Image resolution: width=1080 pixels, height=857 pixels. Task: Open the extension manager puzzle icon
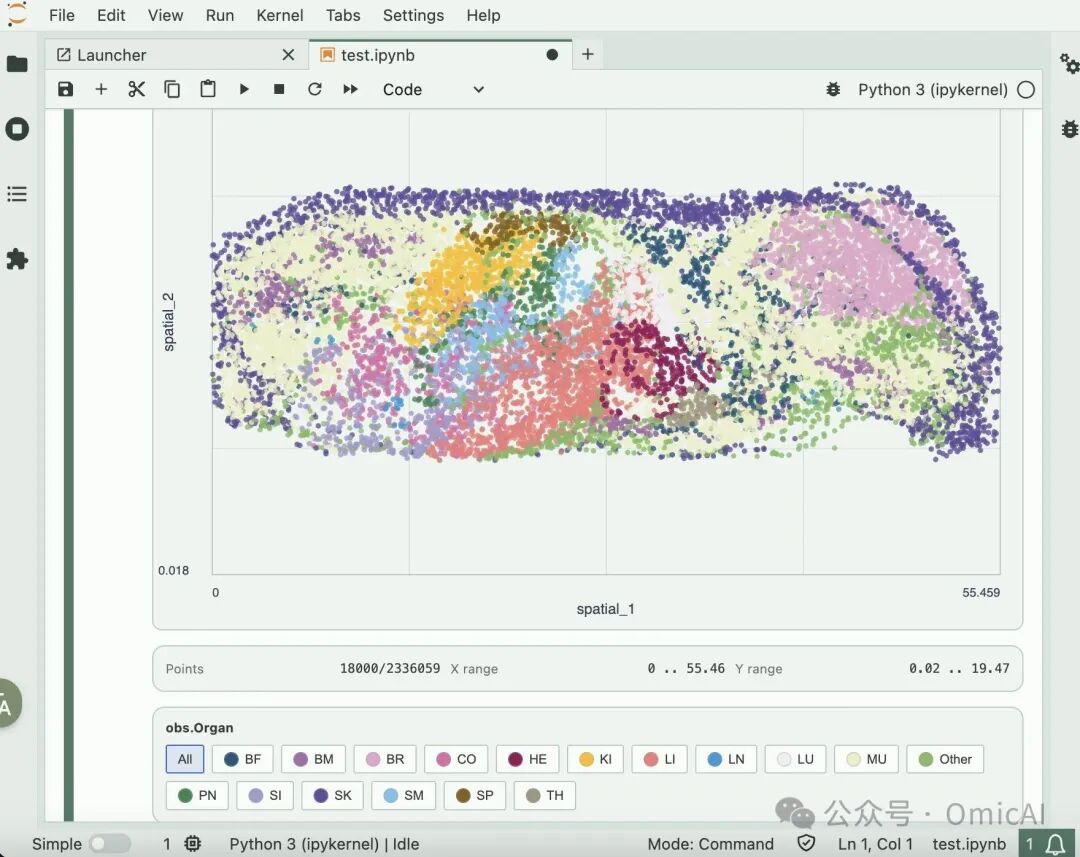point(17,259)
